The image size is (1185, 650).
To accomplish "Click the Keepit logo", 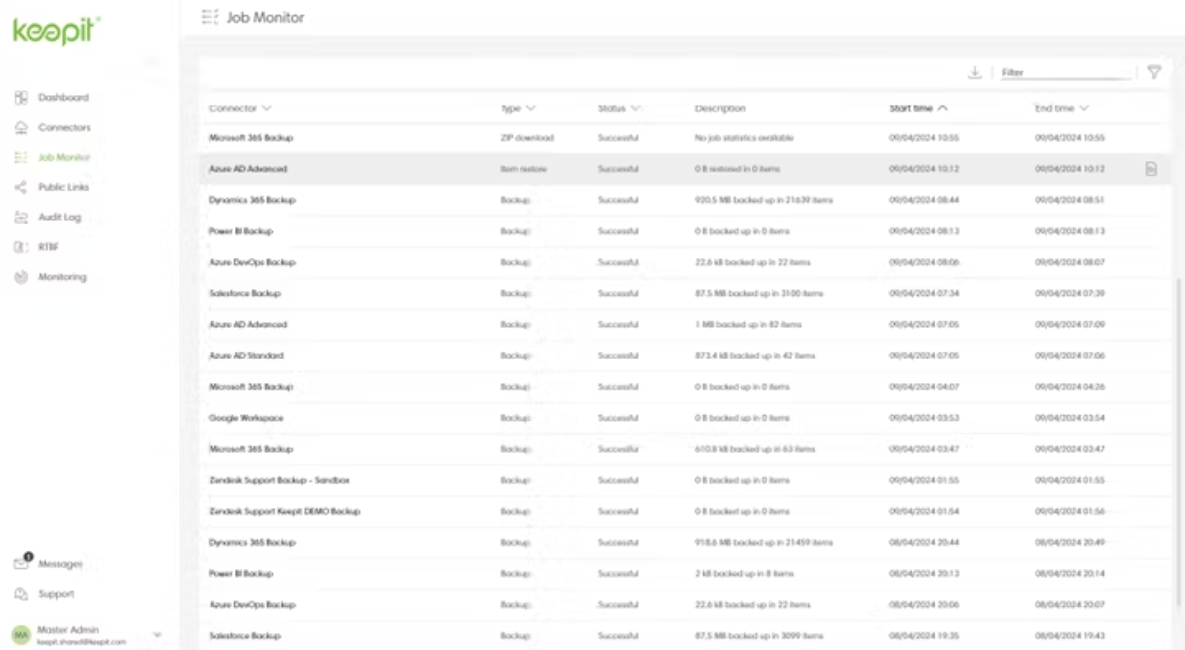I will point(57,31).
